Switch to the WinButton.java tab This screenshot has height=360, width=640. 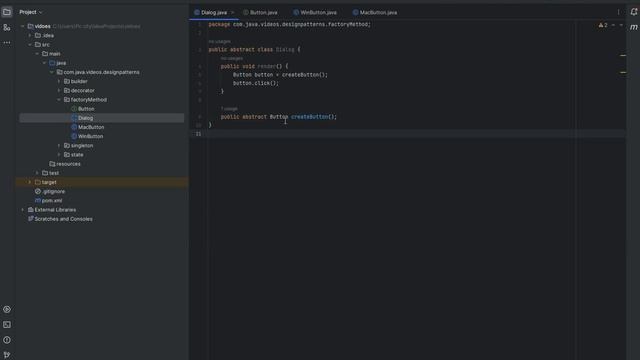pos(315,13)
